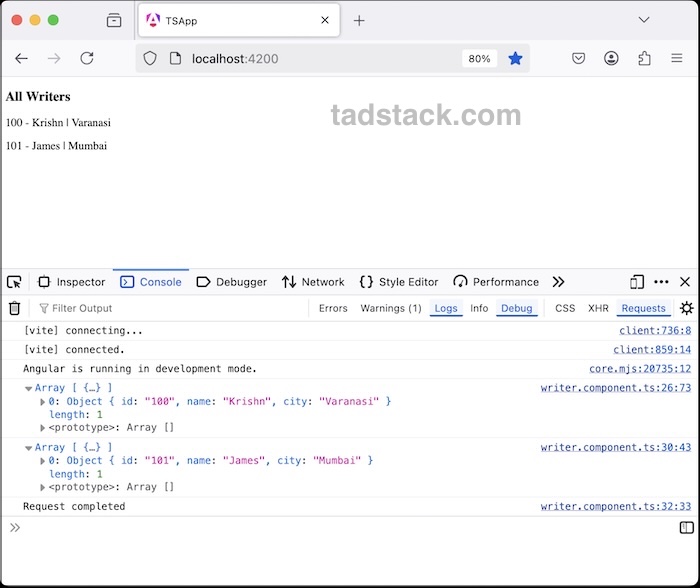700x588 pixels.
Task: Expand prototype under the James array
Action: tap(42, 487)
